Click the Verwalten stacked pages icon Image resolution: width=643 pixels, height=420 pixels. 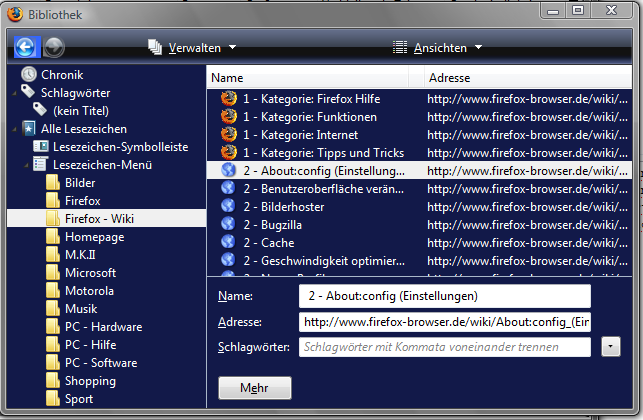[x=155, y=47]
